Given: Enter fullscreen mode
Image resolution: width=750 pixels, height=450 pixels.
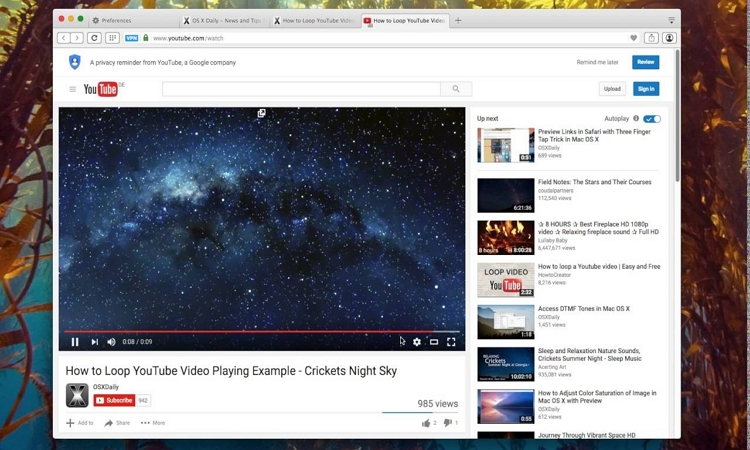Looking at the screenshot, I should click(451, 342).
